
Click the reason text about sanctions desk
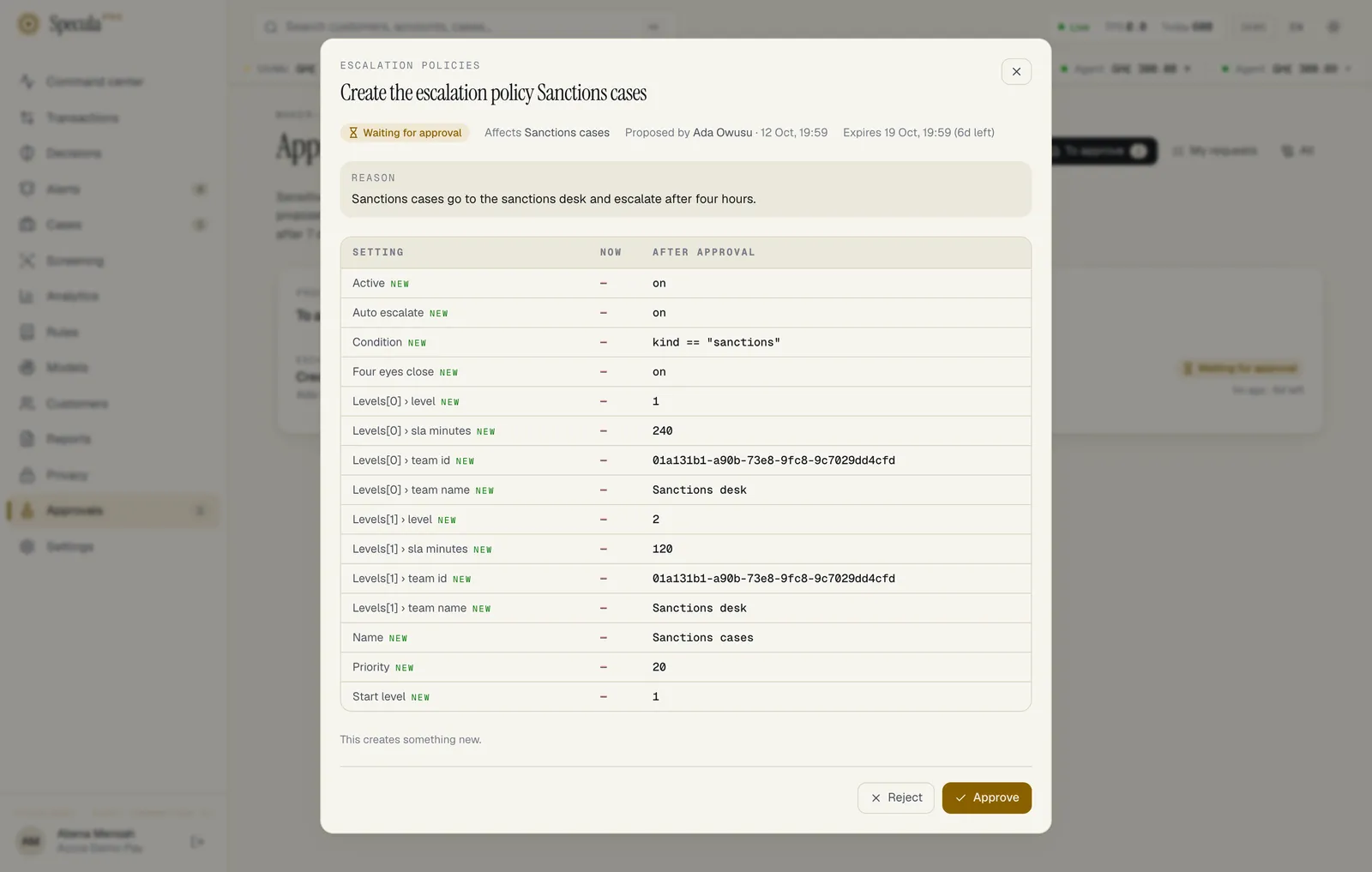click(553, 199)
